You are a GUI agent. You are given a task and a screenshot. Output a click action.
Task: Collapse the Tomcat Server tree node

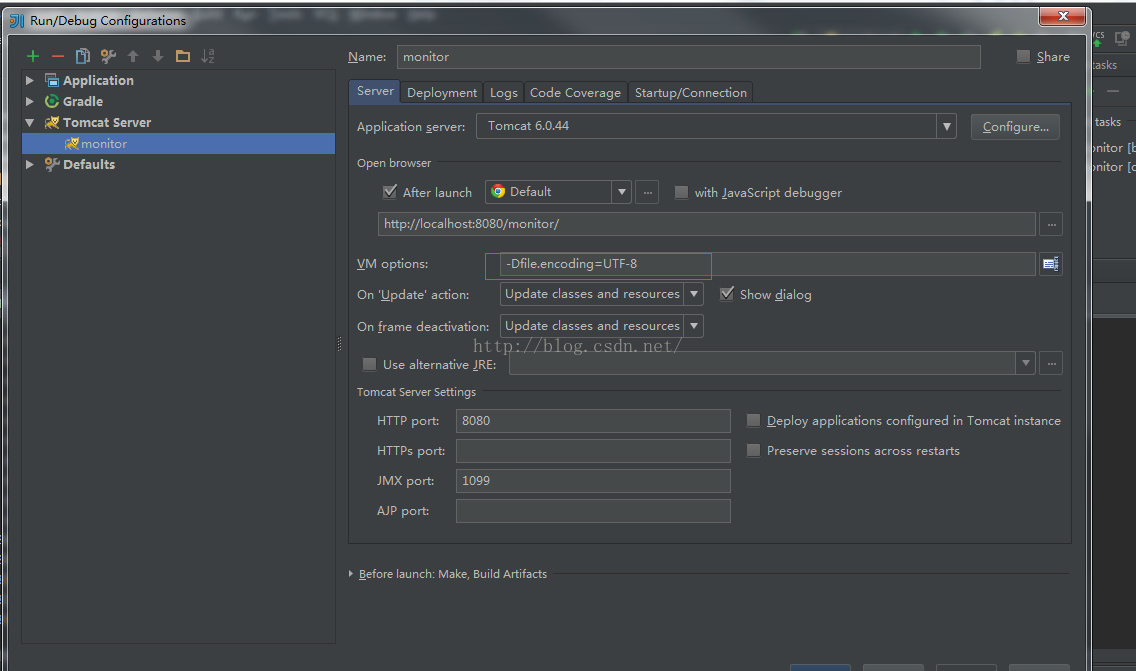pos(30,122)
